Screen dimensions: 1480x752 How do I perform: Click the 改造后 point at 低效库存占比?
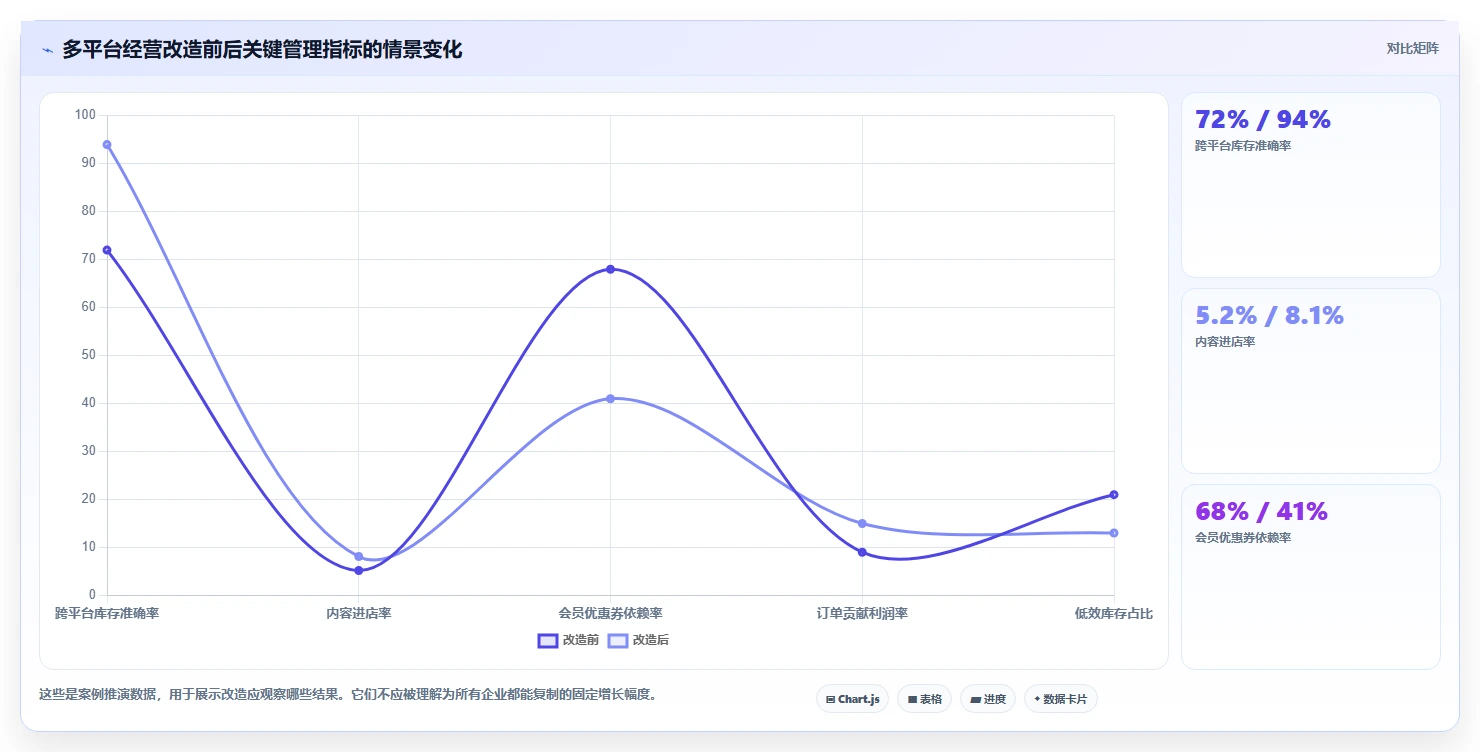tap(1114, 533)
